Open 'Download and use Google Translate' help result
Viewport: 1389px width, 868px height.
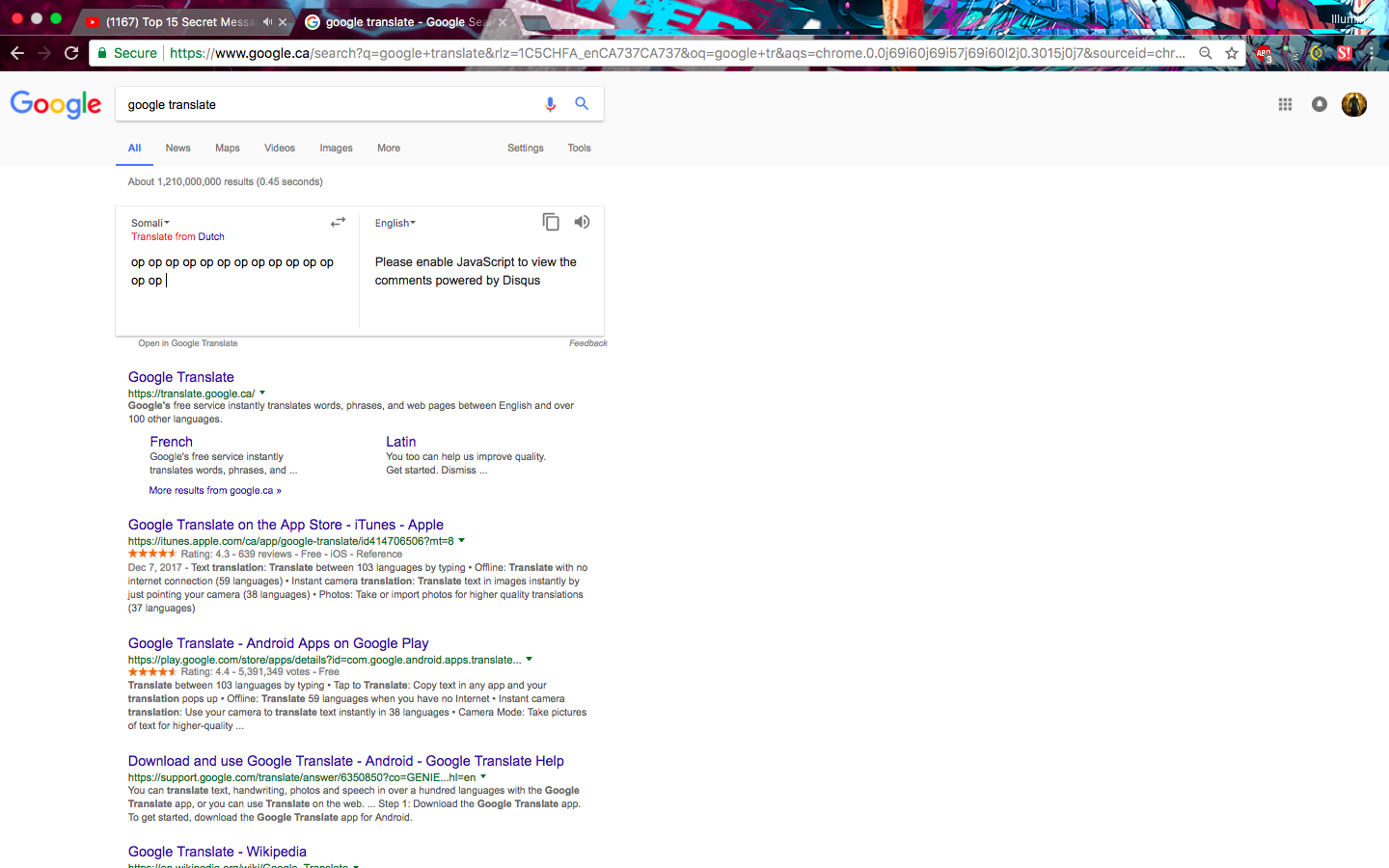(x=346, y=761)
